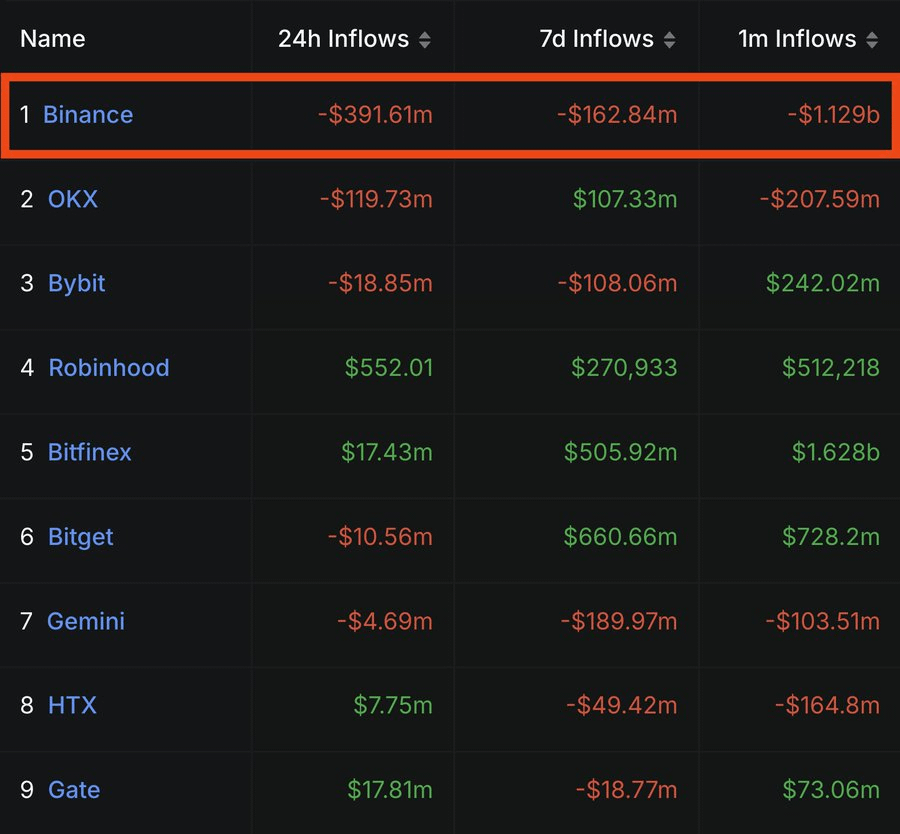
Task: Click the 1m Inflows sort arrows icon
Action: [872, 40]
